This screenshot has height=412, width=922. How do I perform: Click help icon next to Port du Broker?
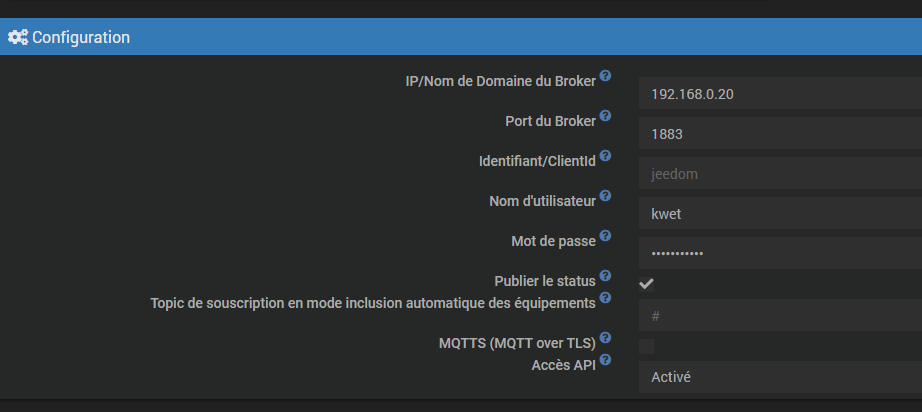pyautogui.click(x=605, y=116)
